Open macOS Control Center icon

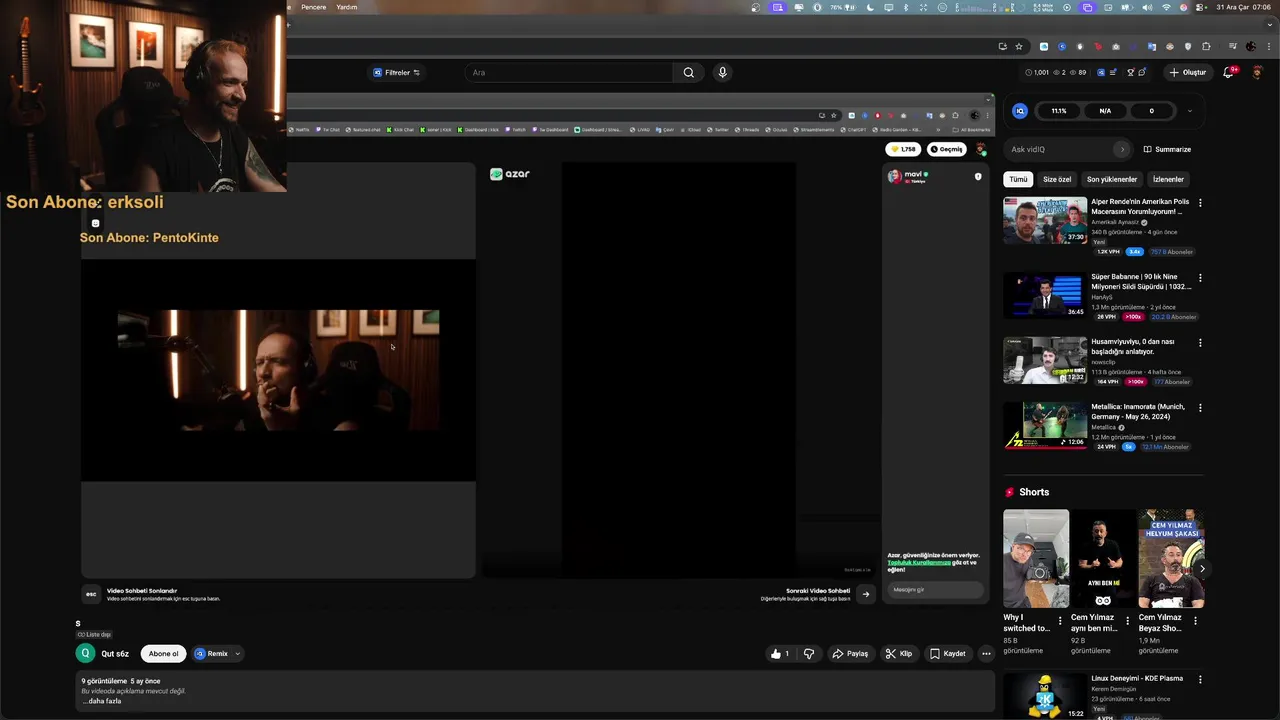1201,7
